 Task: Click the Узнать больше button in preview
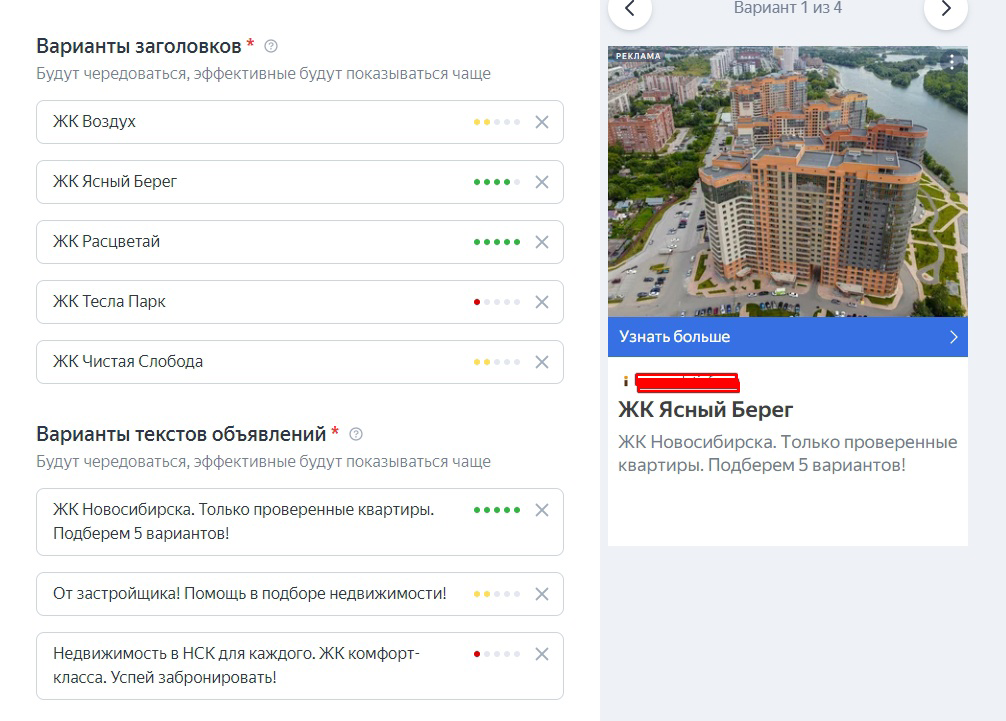click(788, 337)
